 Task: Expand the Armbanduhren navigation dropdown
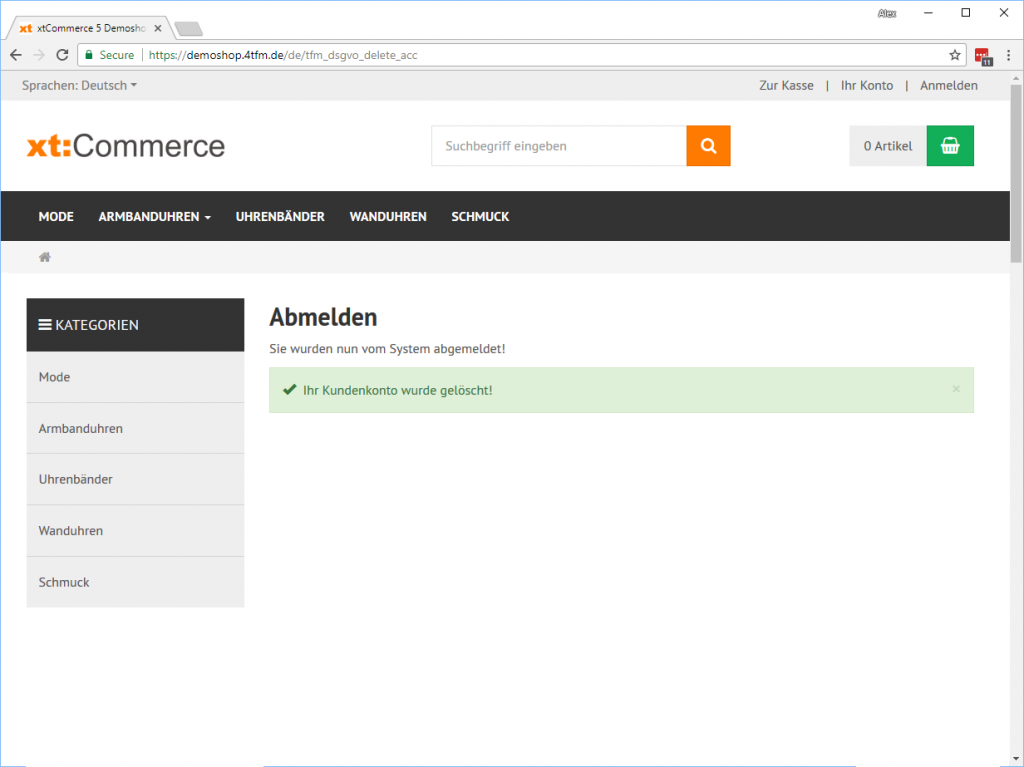click(154, 217)
